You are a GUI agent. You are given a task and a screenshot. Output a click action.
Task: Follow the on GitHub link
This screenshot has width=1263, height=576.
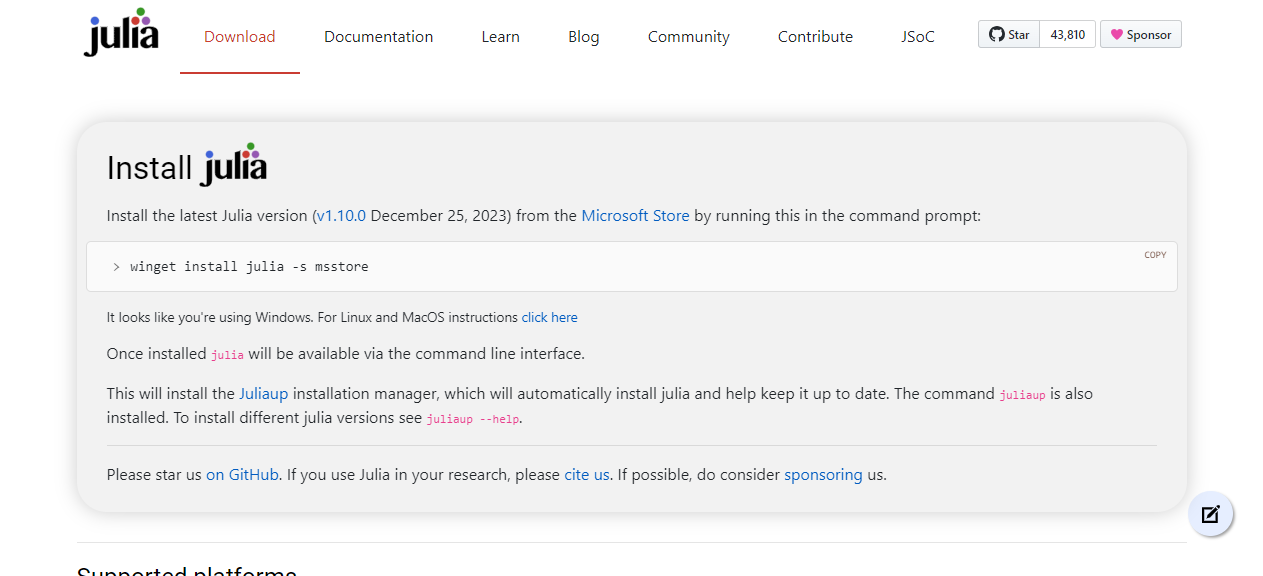click(242, 475)
